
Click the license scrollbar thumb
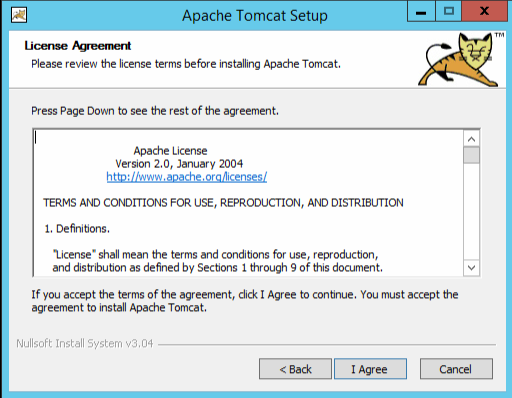pos(471,155)
